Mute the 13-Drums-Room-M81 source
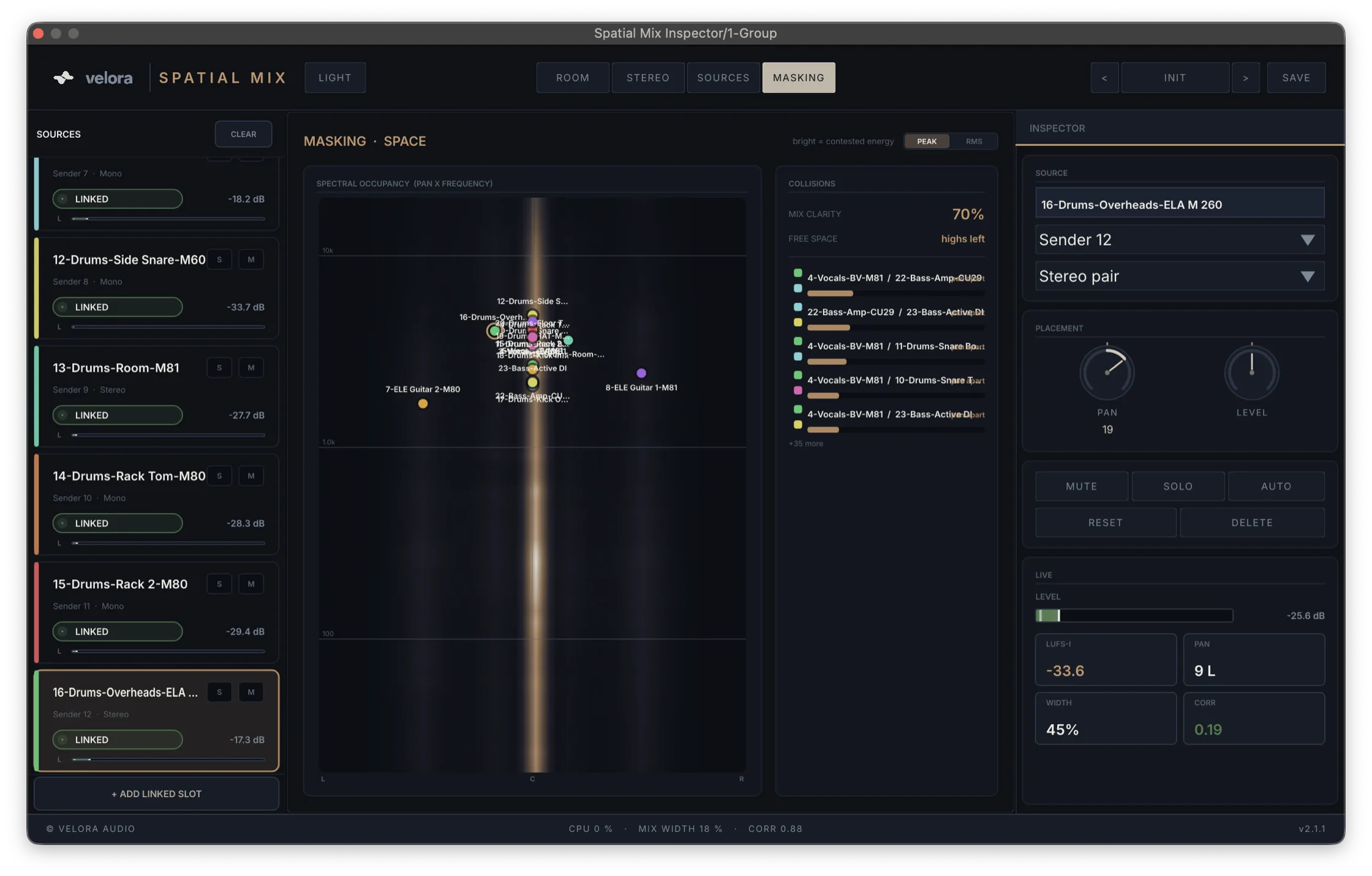This screenshot has height=876, width=1372. pyautogui.click(x=251, y=368)
